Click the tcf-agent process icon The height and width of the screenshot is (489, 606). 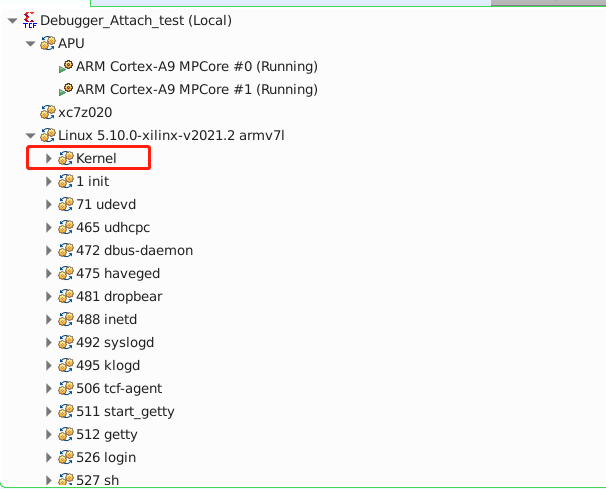click(x=66, y=388)
